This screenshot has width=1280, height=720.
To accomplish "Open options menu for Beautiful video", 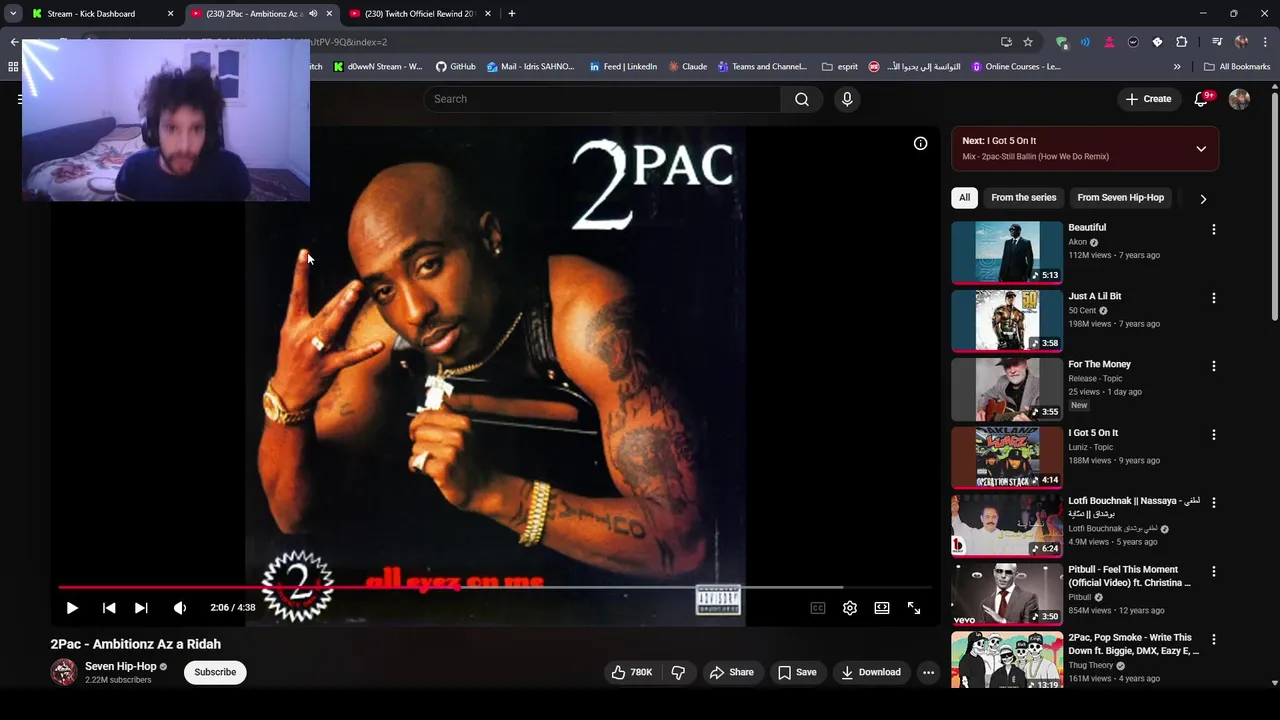I will click(x=1214, y=230).
